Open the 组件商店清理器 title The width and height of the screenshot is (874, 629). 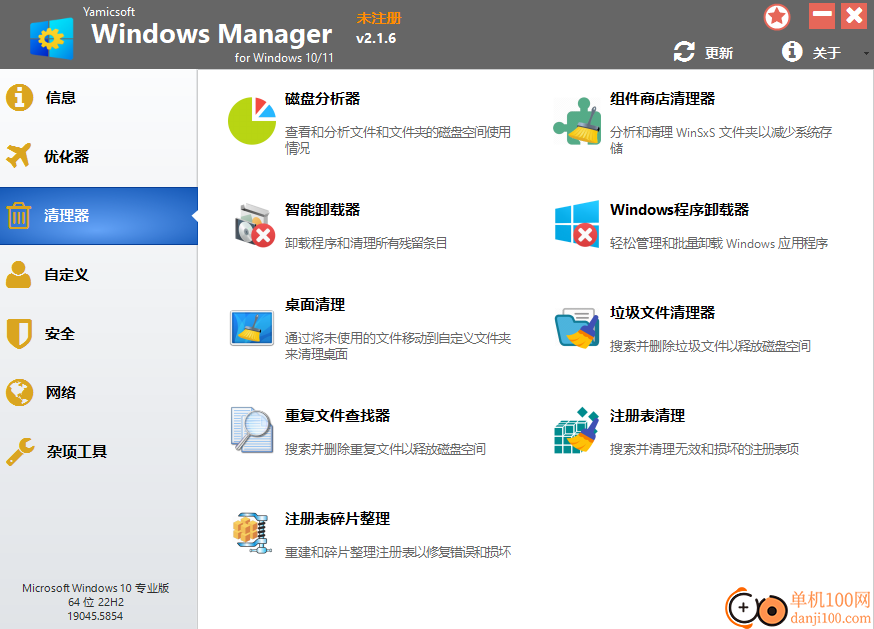(662, 99)
